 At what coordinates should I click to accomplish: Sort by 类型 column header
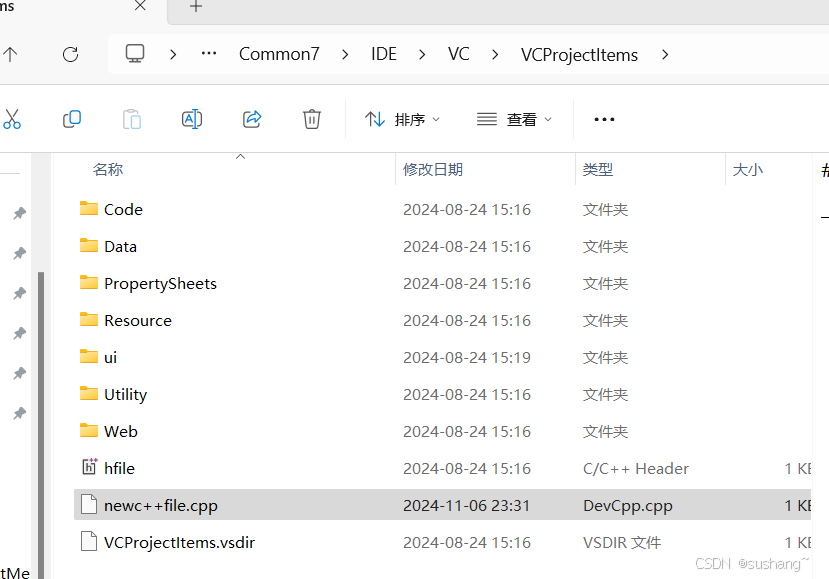(x=598, y=169)
